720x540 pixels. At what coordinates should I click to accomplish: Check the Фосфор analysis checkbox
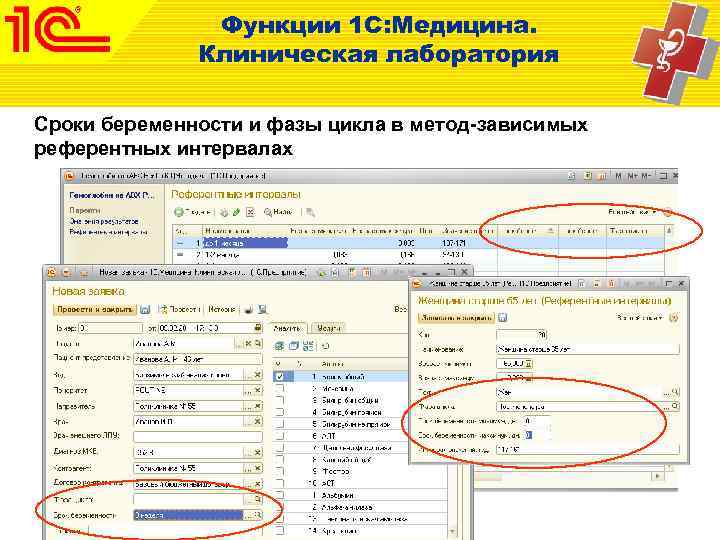(280, 472)
